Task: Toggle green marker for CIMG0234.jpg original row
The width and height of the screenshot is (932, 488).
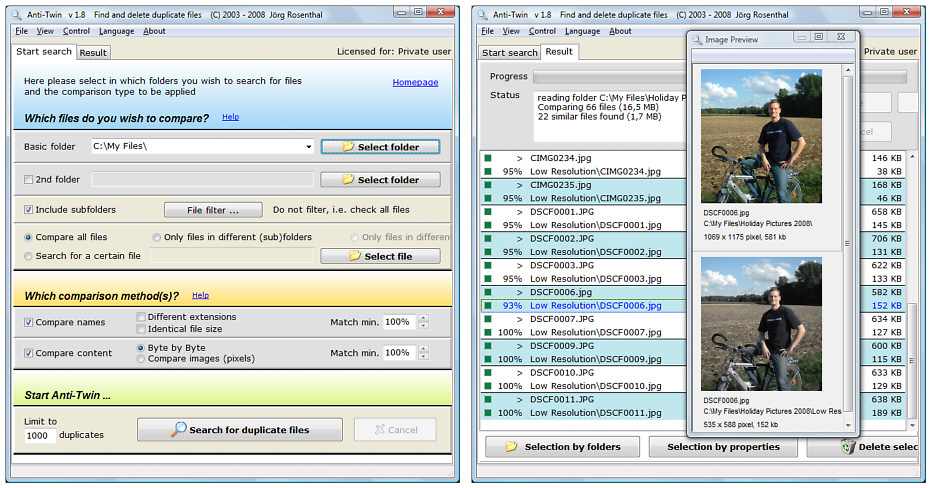Action: coord(488,158)
